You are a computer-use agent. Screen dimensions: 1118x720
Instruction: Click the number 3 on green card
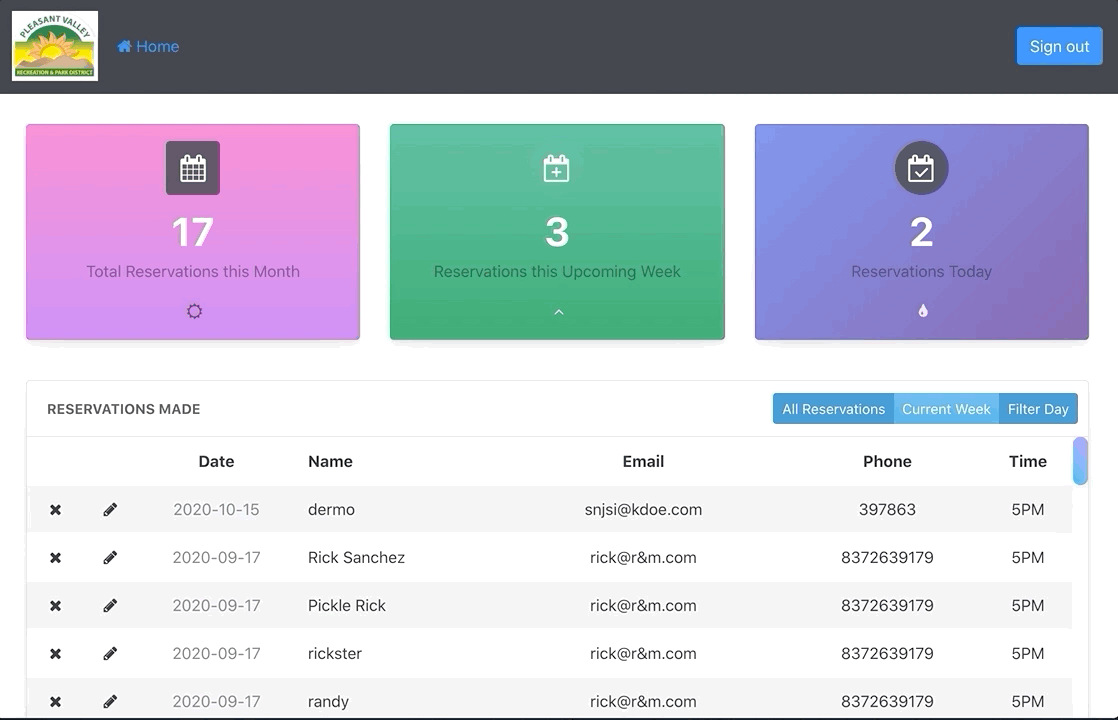tap(557, 232)
